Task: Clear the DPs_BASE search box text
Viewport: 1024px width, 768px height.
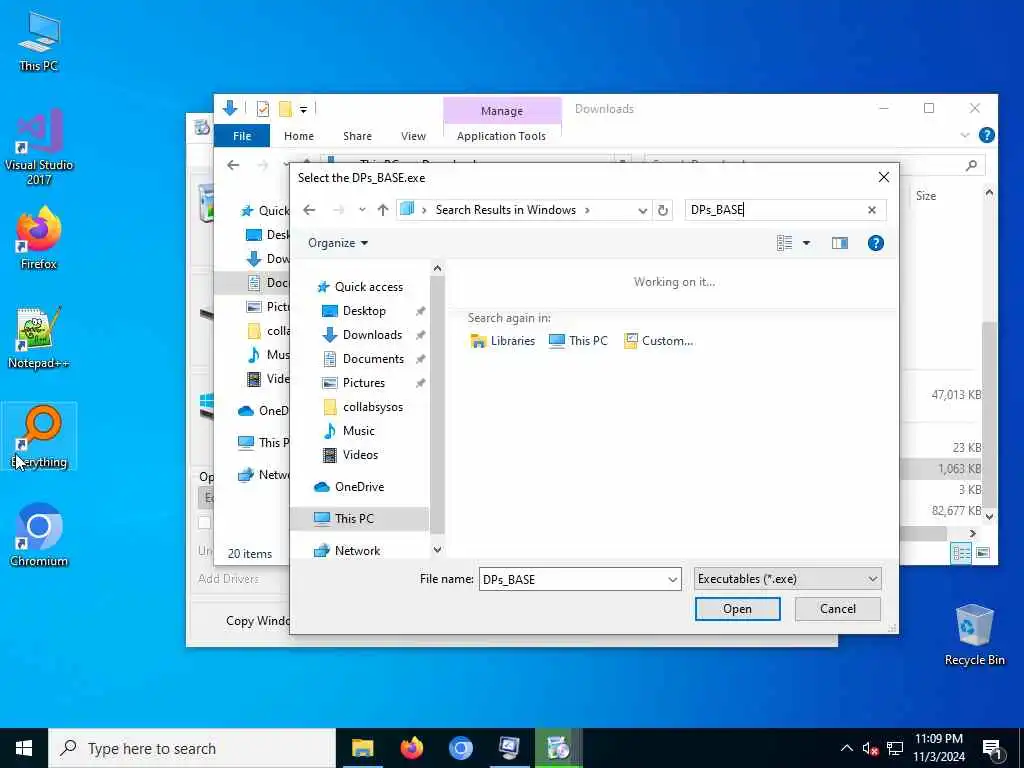Action: pyautogui.click(x=872, y=210)
